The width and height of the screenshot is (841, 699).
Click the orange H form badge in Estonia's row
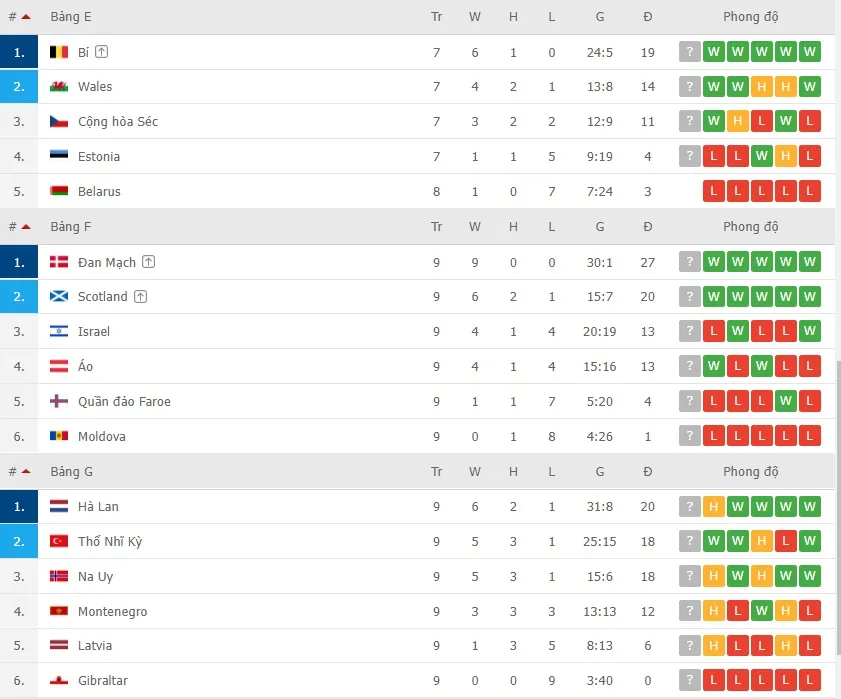click(x=786, y=157)
